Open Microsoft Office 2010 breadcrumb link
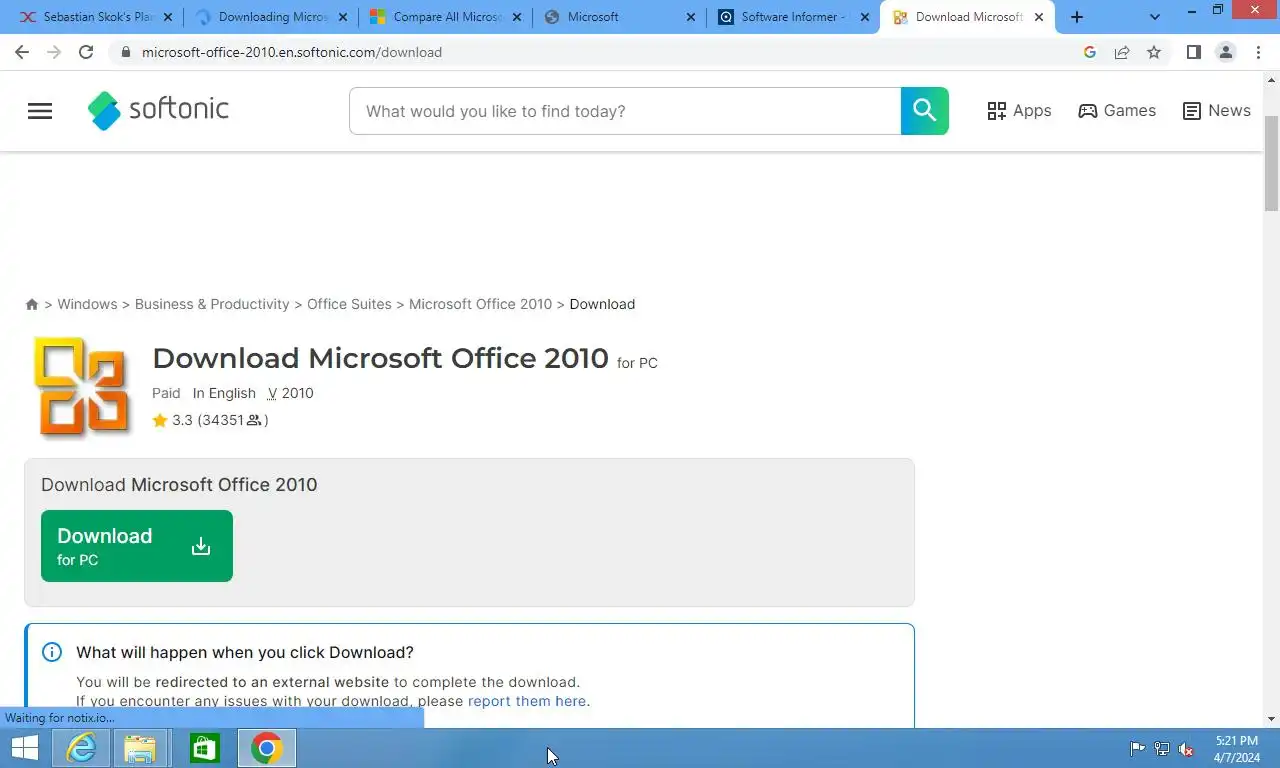Viewport: 1280px width, 768px height. [x=480, y=304]
